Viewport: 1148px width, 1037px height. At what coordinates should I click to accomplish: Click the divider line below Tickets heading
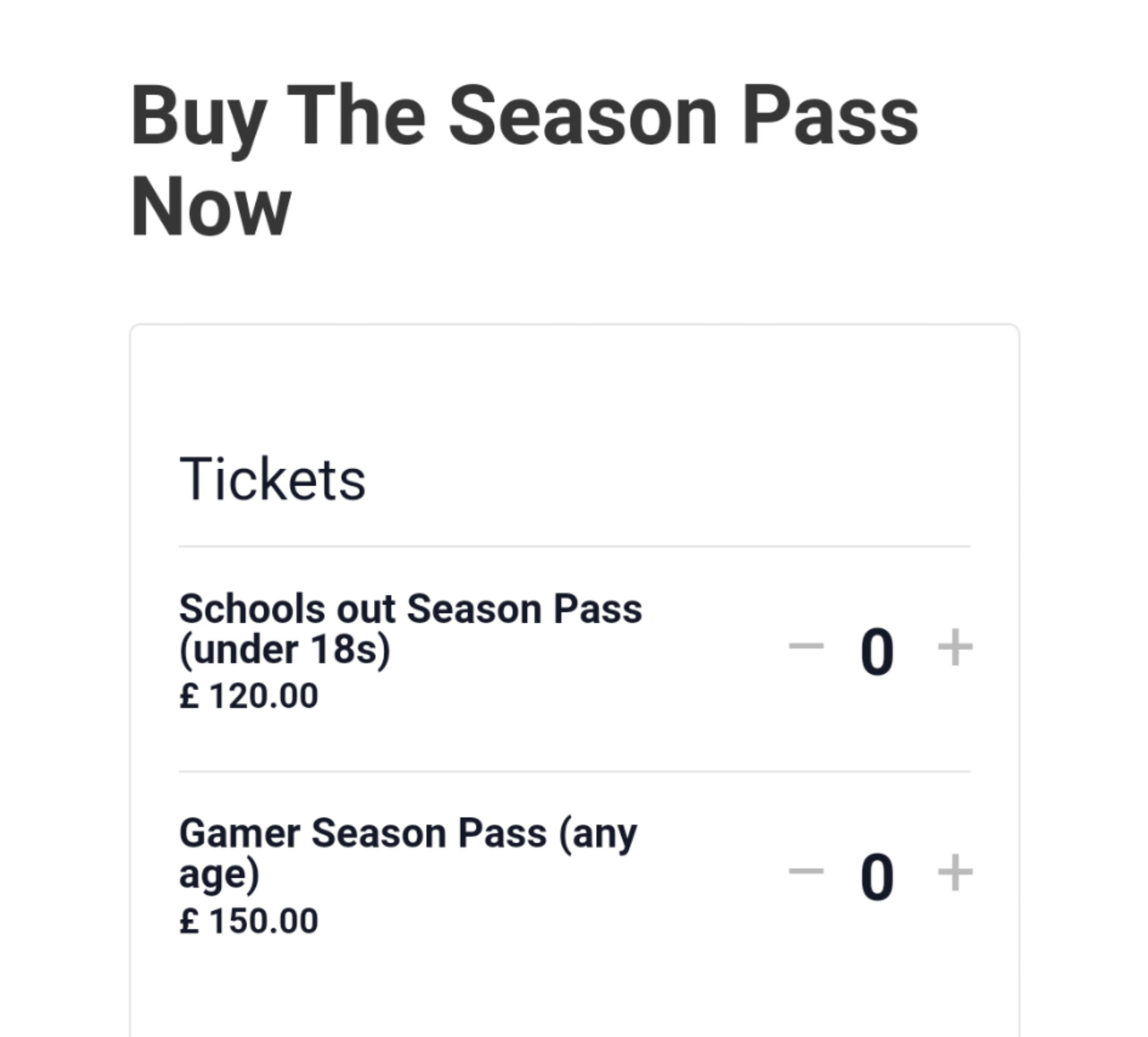click(574, 546)
